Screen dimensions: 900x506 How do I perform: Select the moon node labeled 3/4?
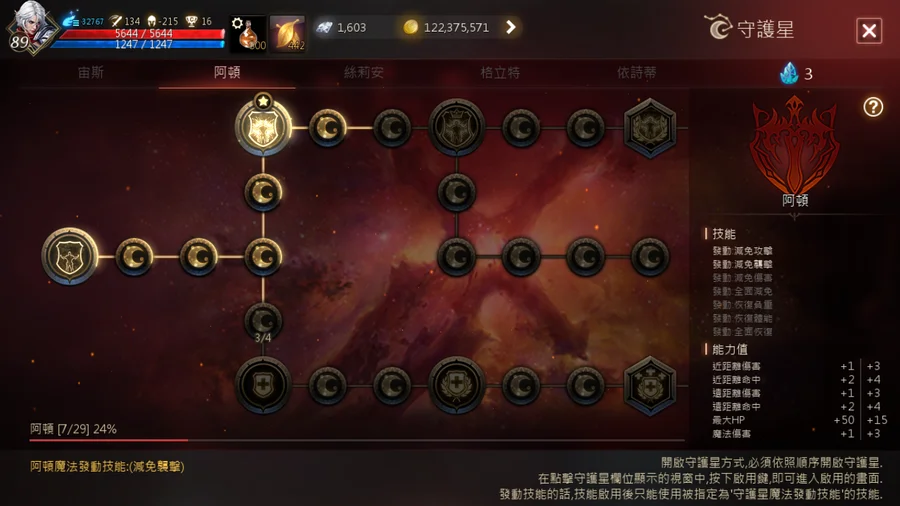tap(263, 322)
